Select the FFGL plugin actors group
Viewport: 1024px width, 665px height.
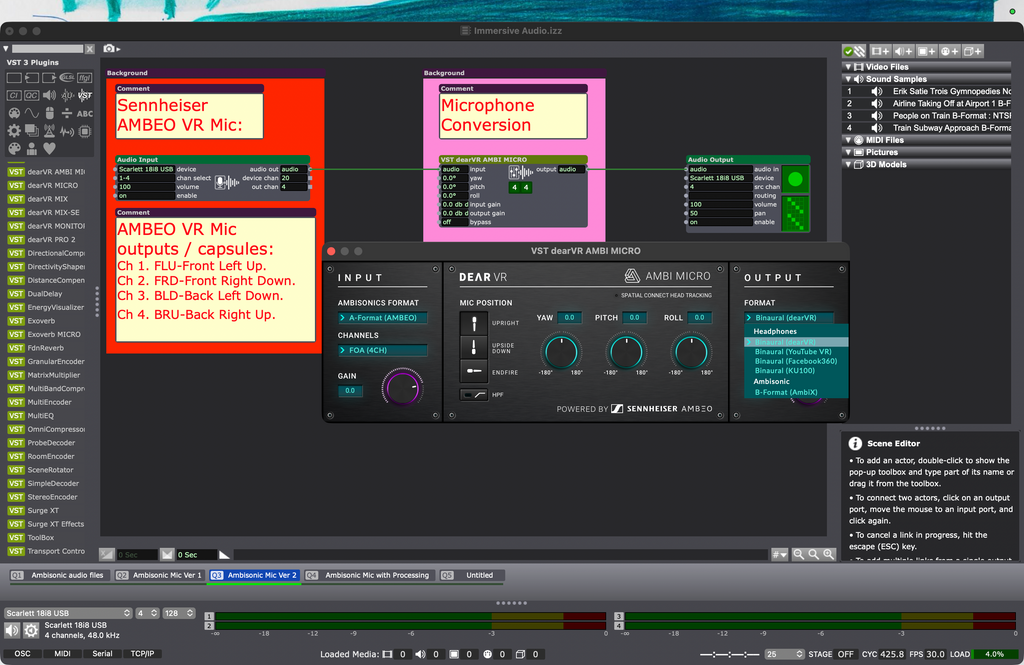tap(85, 78)
